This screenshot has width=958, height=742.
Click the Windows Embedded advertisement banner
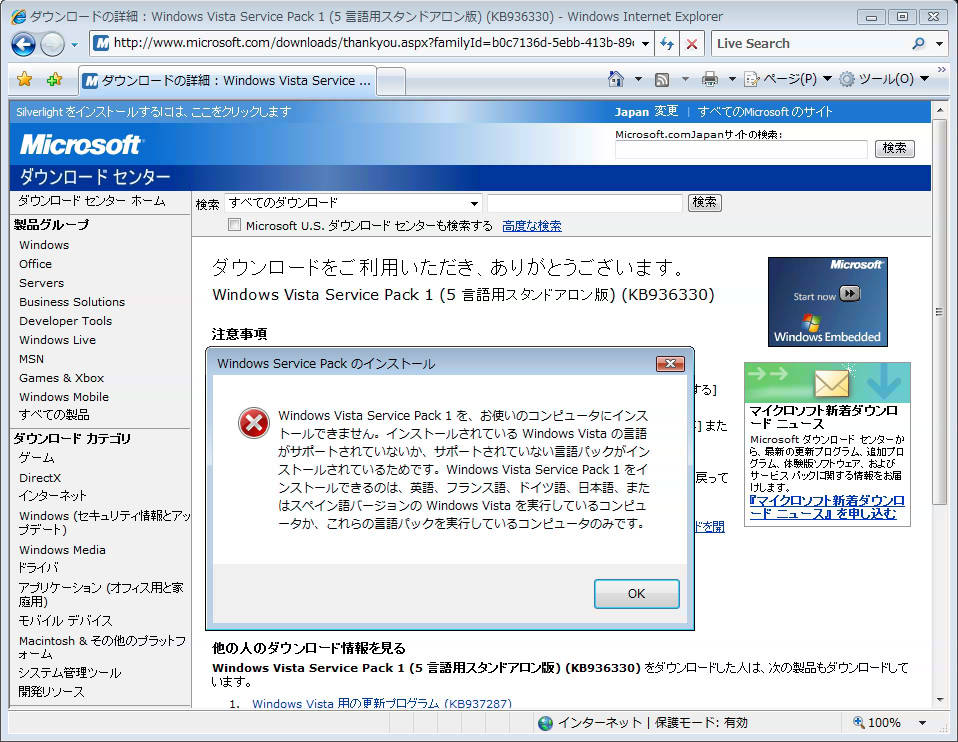pyautogui.click(x=827, y=301)
